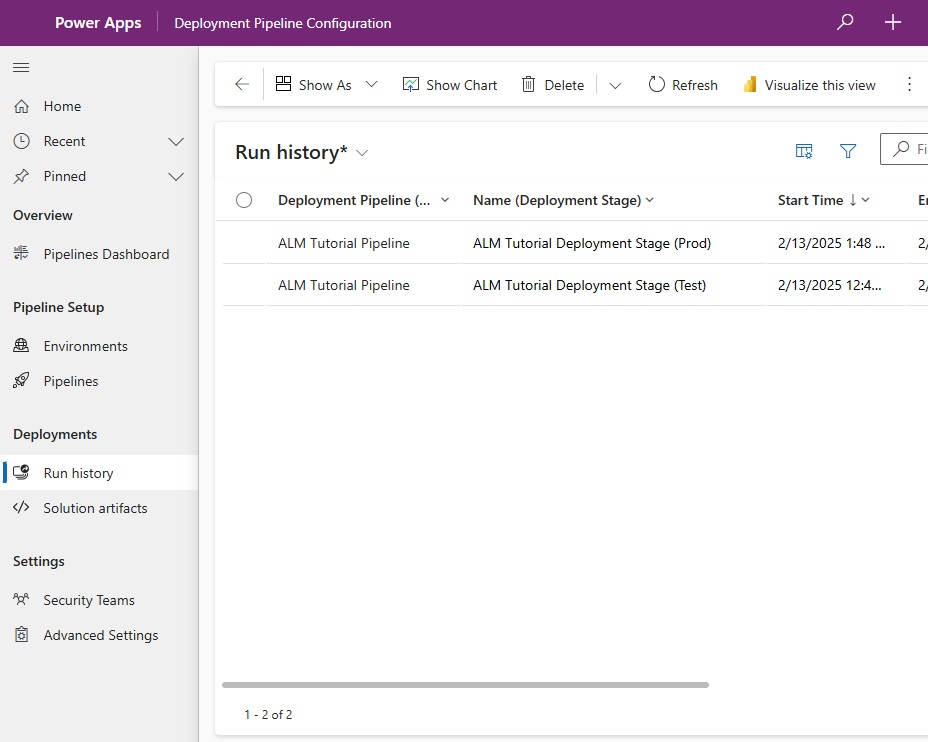Viewport: 928px width, 742px height.
Task: Open the Edit columns icon
Action: [804, 151]
